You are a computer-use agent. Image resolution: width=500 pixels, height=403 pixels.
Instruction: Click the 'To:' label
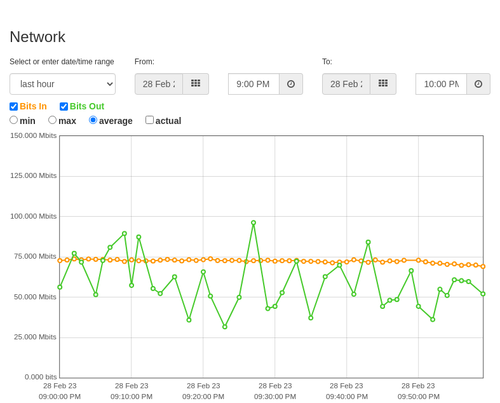(x=327, y=62)
